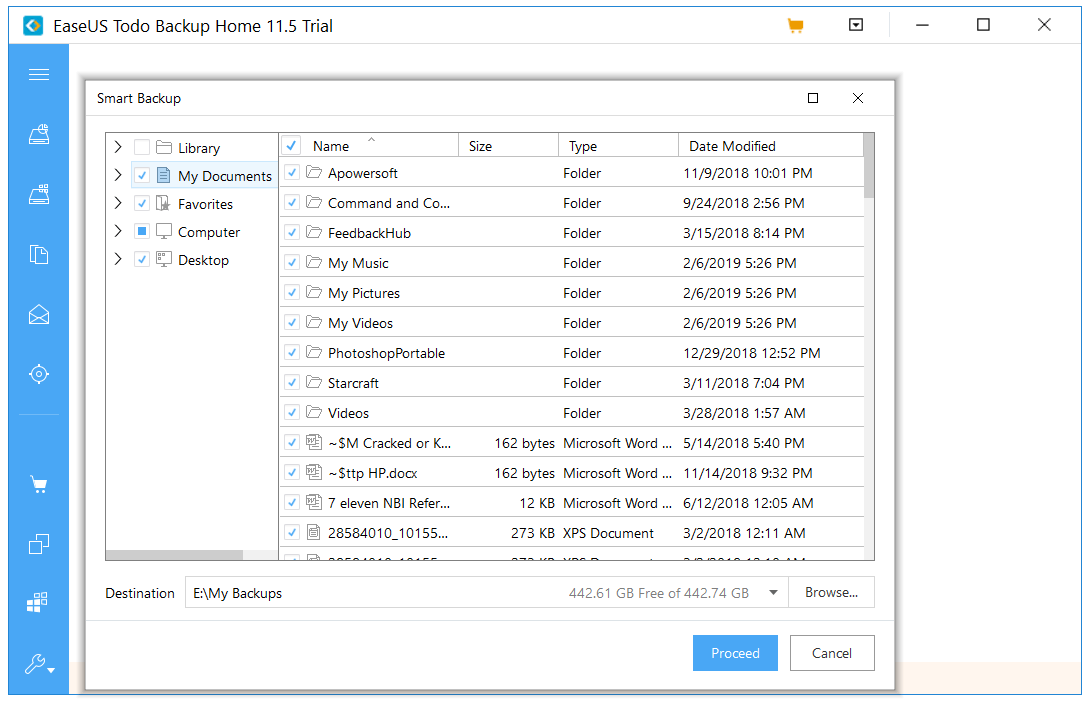Viewport: 1088px width, 702px height.
Task: Click the orange cart icon in title bar
Action: click(795, 26)
